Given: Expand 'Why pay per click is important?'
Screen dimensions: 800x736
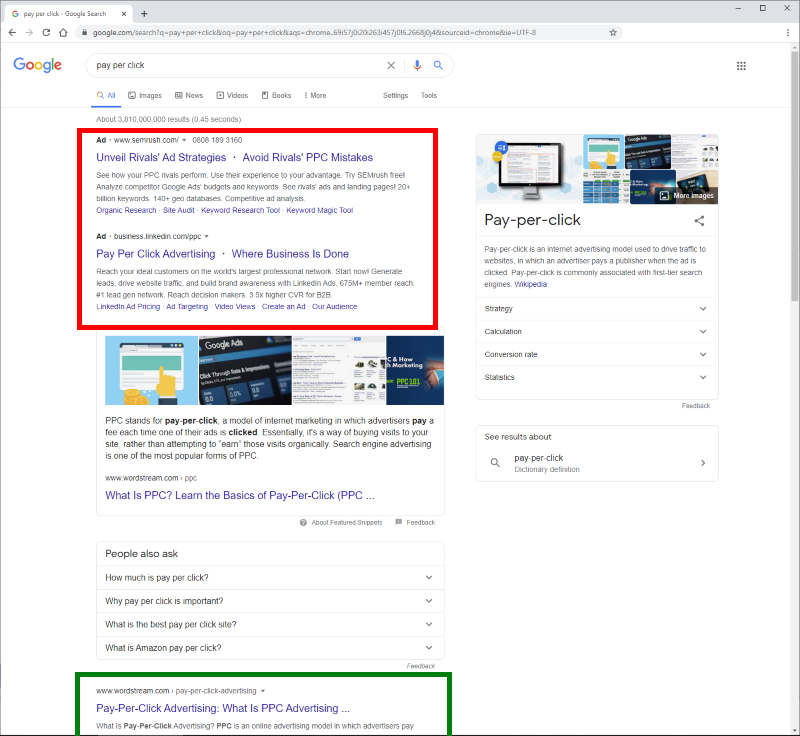Looking at the screenshot, I should 270,601.
